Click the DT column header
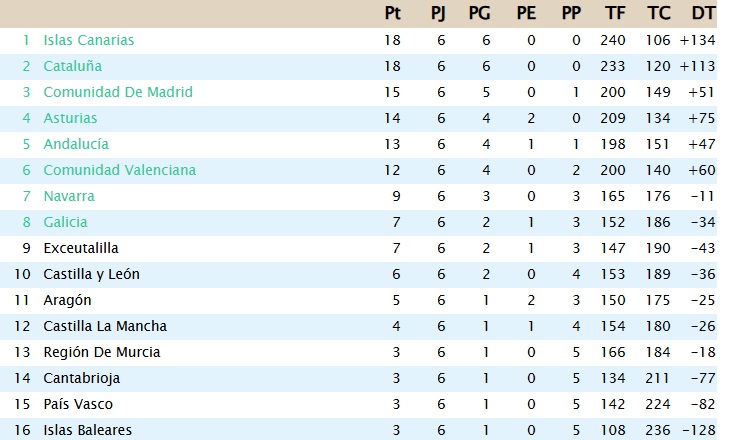 pos(703,14)
